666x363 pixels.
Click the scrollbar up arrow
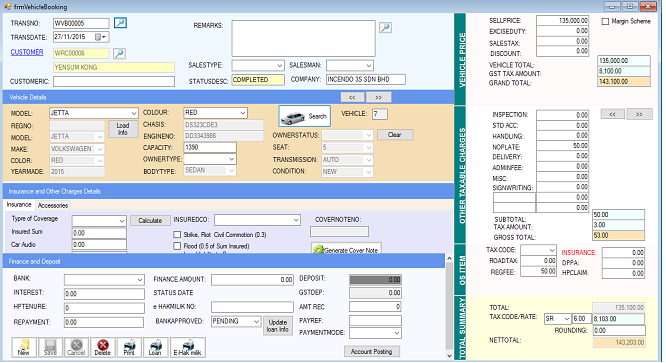[449, 258]
